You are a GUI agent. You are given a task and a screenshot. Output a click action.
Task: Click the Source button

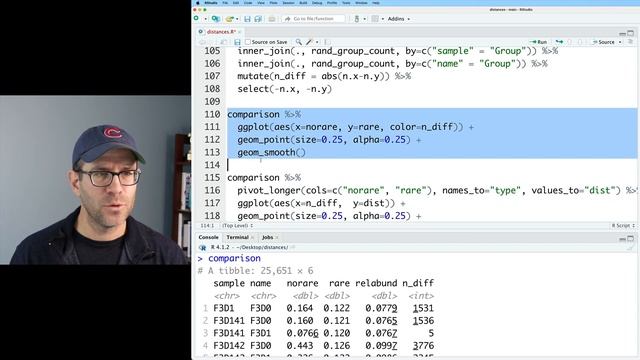tap(604, 42)
